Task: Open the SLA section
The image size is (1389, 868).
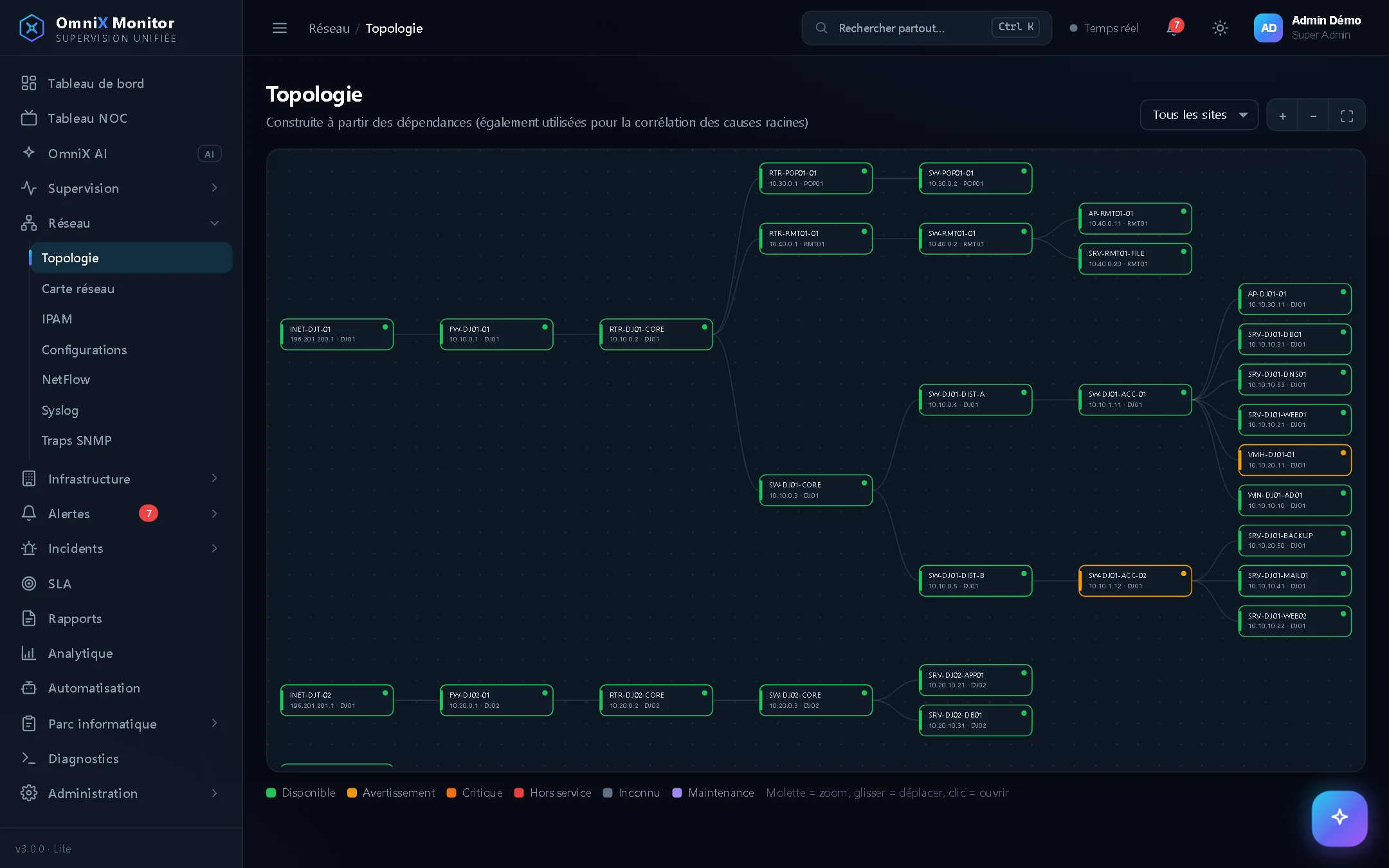Action: click(x=121, y=584)
